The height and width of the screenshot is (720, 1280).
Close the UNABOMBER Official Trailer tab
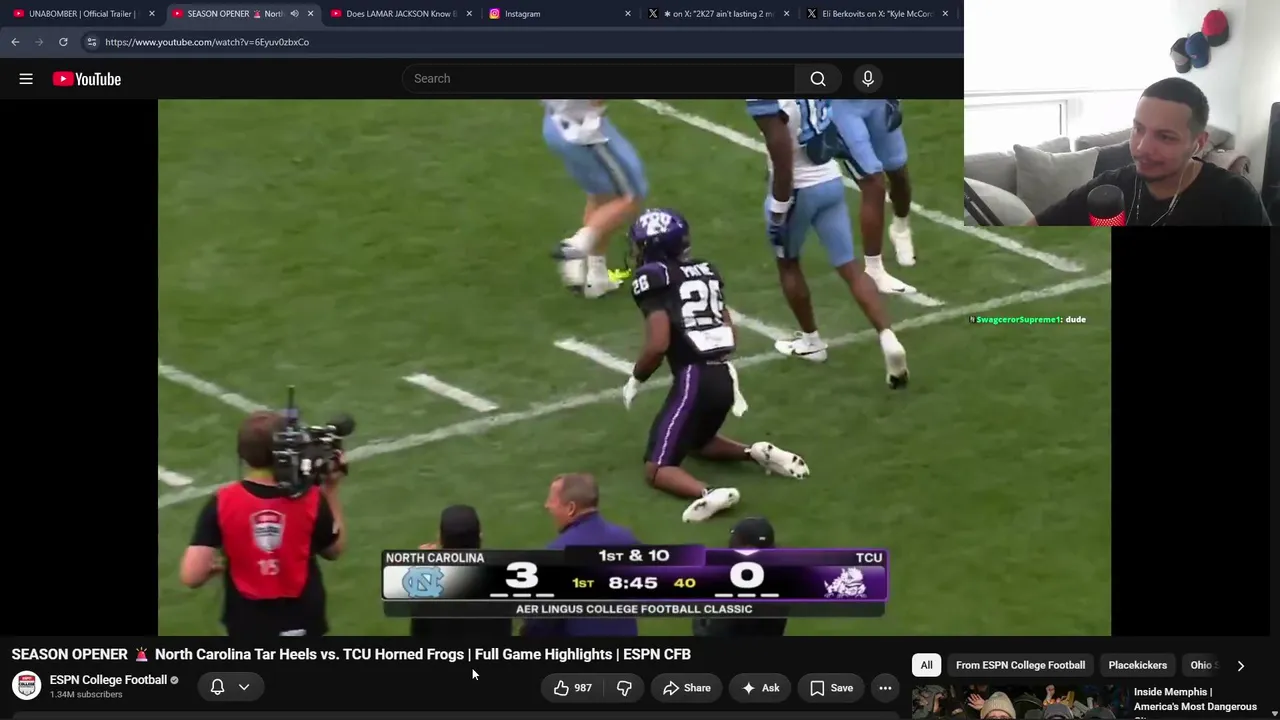point(151,14)
